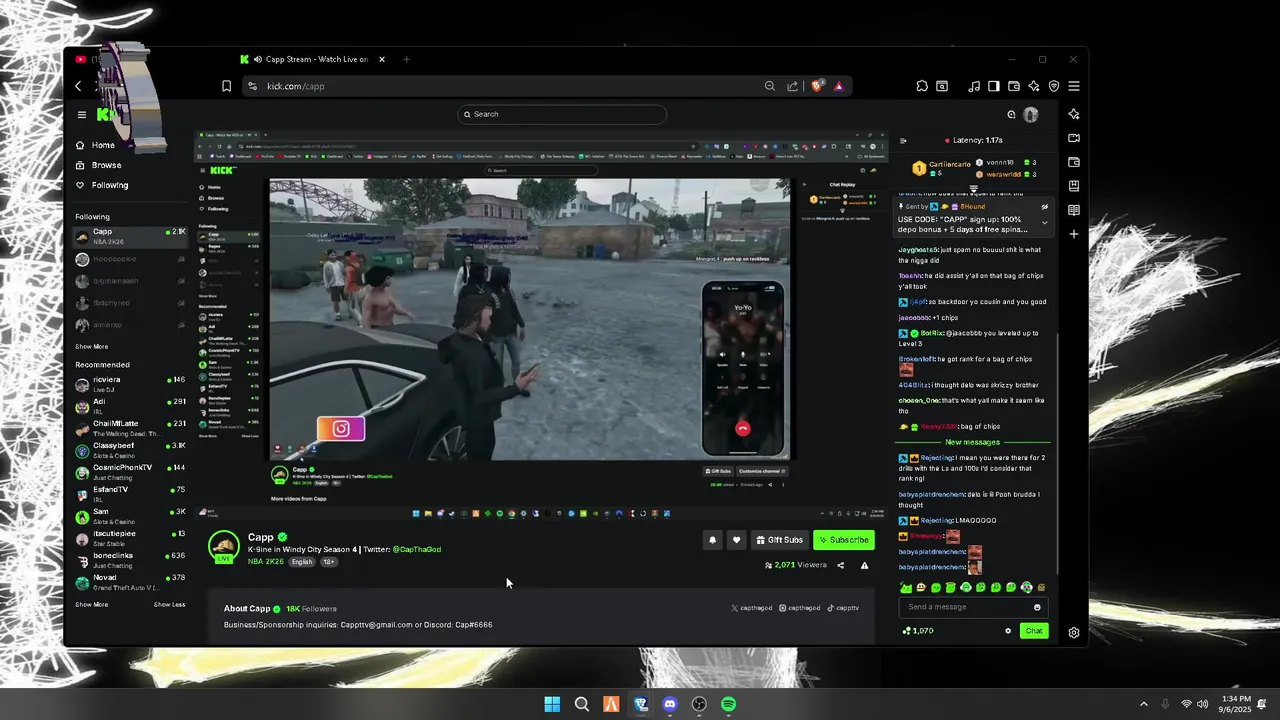Click the Kick search box

[562, 114]
